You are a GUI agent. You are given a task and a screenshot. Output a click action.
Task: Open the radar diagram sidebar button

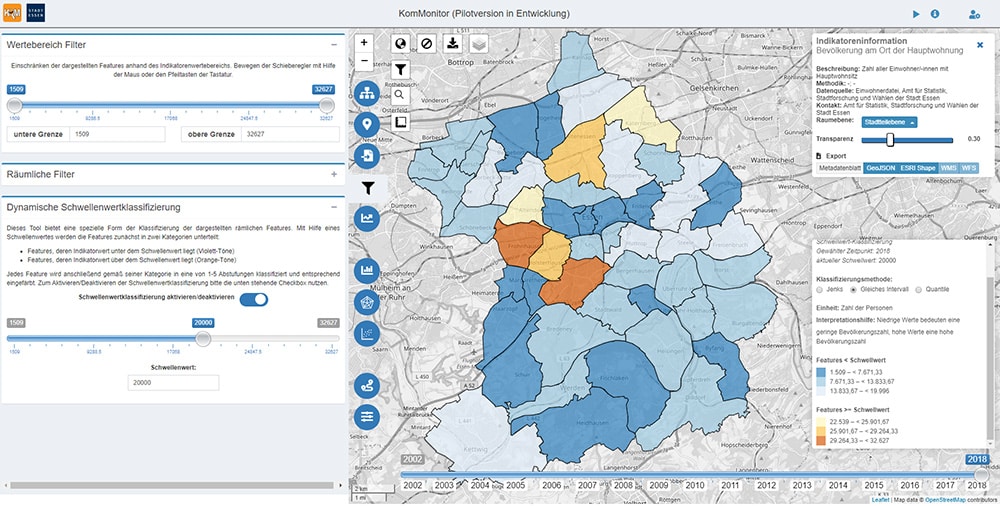tap(367, 302)
